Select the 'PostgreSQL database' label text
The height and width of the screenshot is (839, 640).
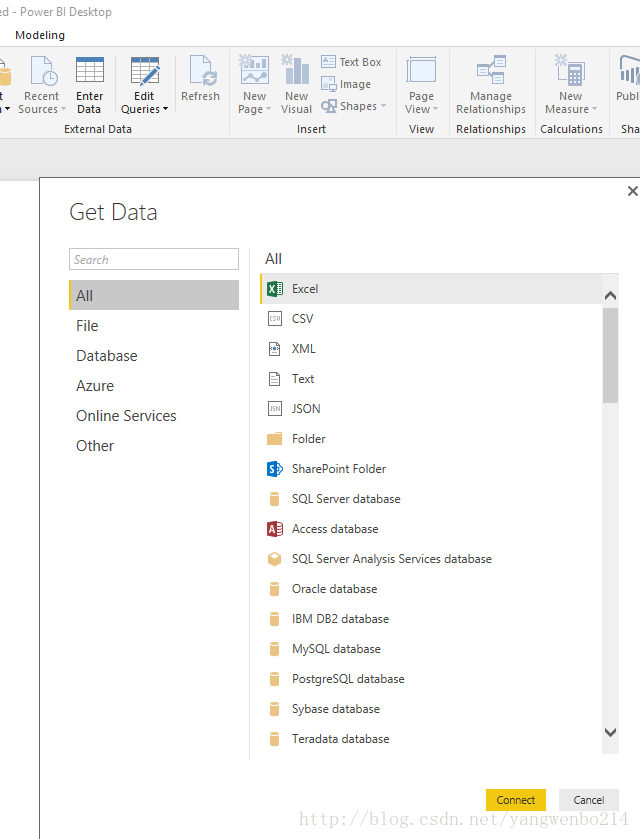[x=348, y=679]
